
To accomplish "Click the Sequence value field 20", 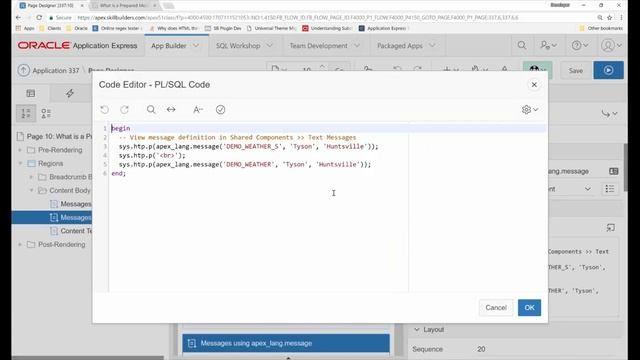I will tap(481, 349).
